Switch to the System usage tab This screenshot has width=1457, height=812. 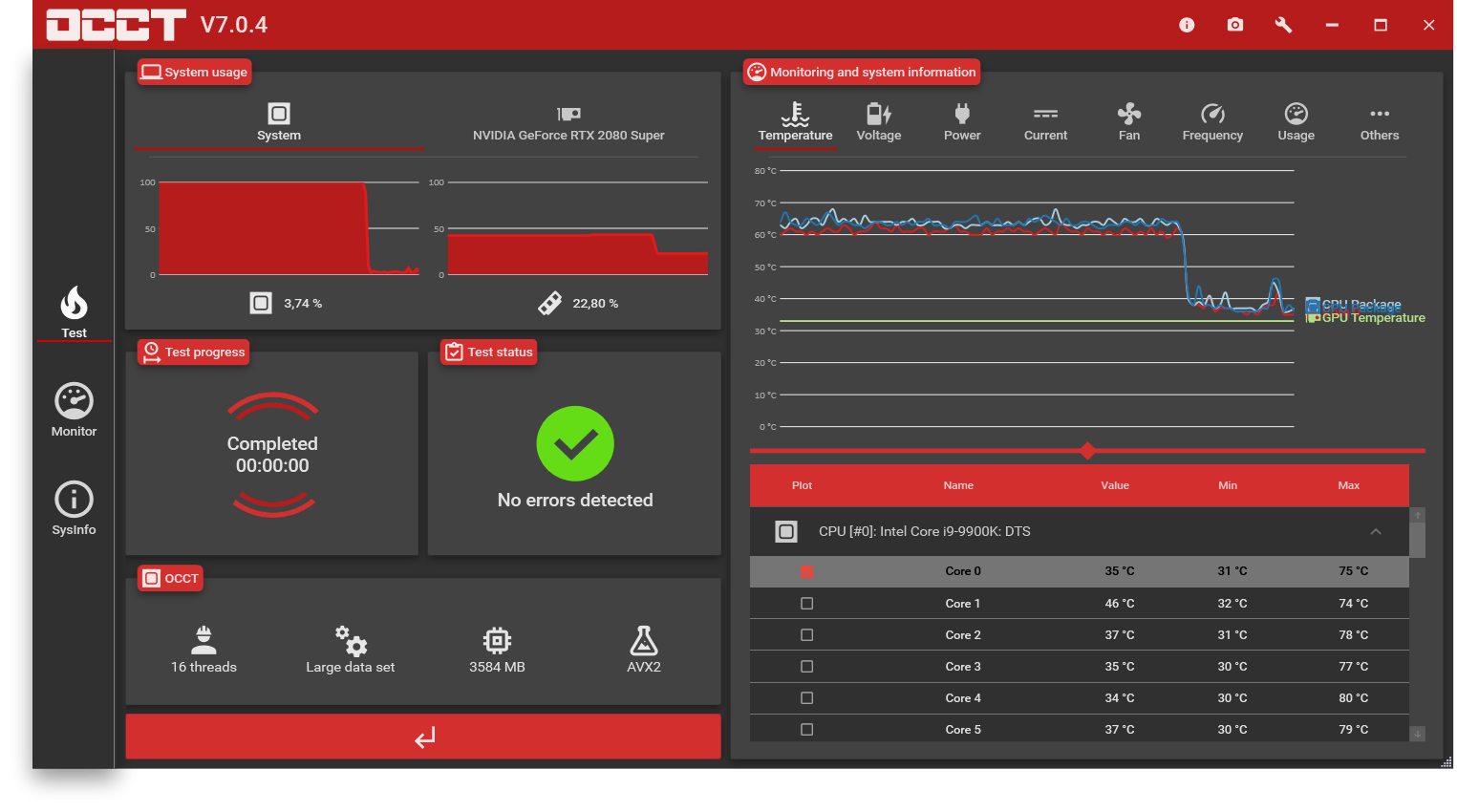click(x=278, y=123)
